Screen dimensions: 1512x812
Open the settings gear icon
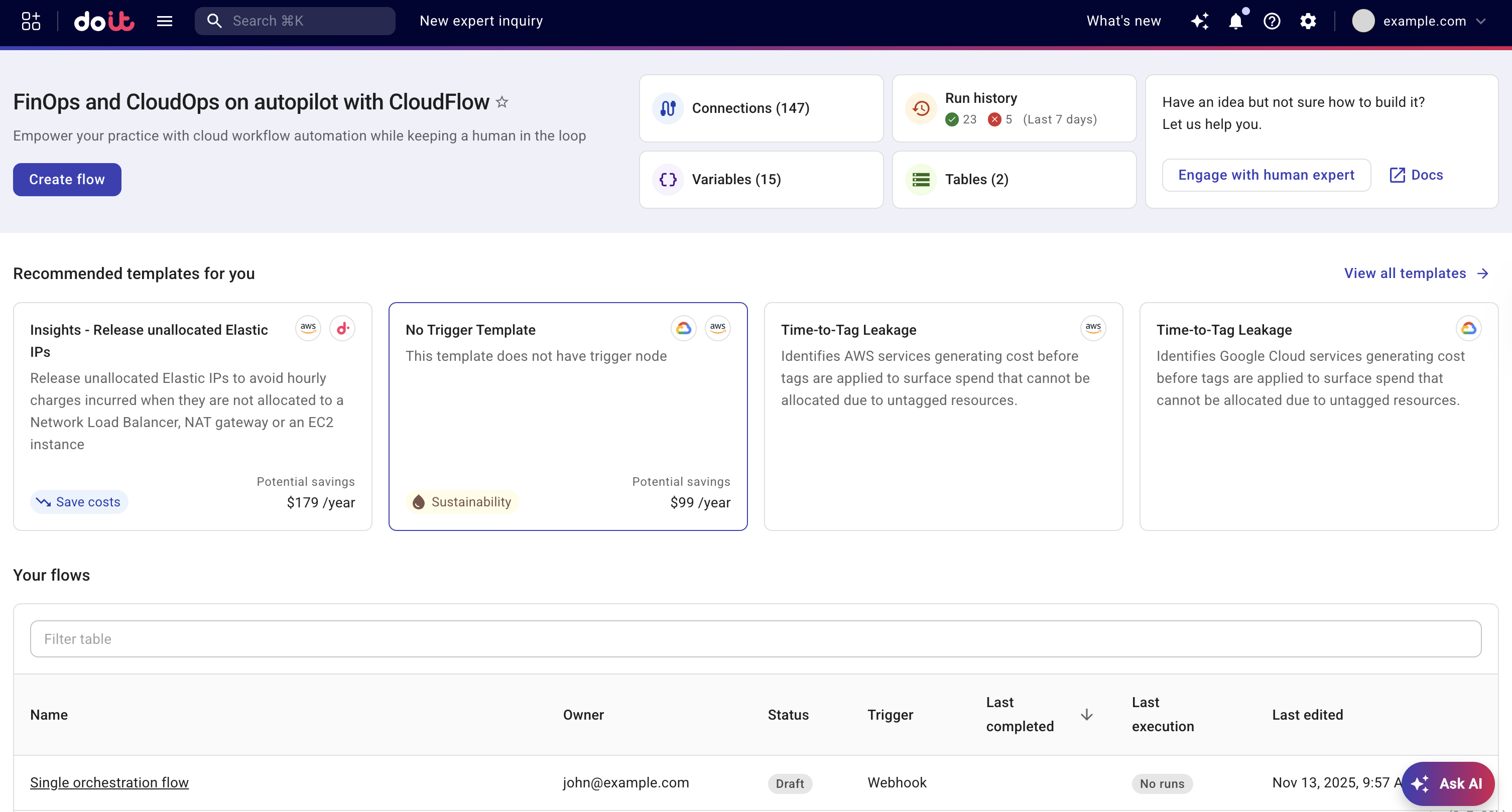pos(1308,21)
